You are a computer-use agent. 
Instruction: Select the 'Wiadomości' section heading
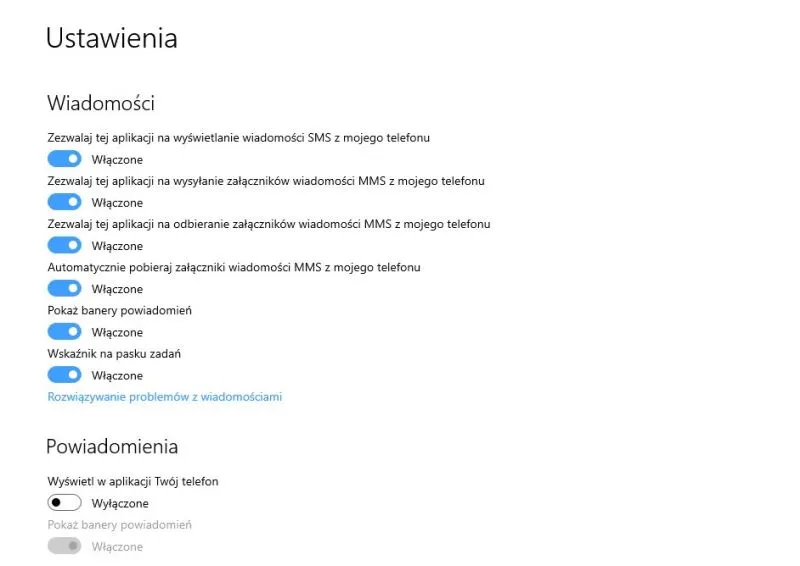pos(100,102)
